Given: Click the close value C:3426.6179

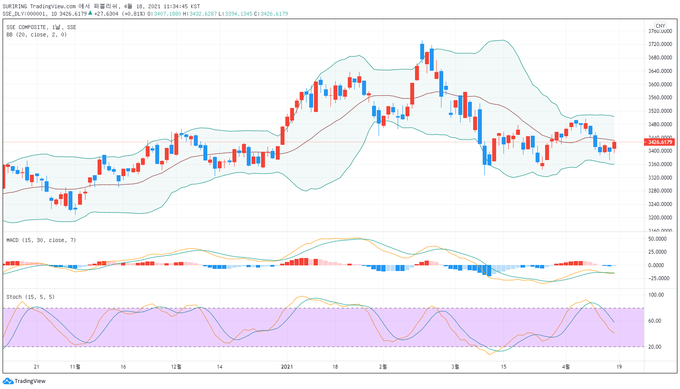Looking at the screenshot, I should point(271,13).
